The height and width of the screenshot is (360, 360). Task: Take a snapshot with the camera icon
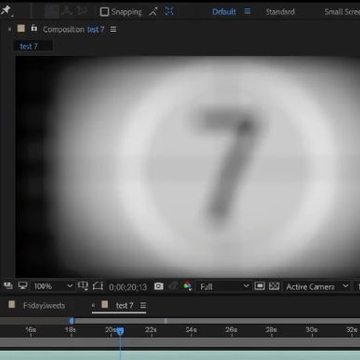159,286
